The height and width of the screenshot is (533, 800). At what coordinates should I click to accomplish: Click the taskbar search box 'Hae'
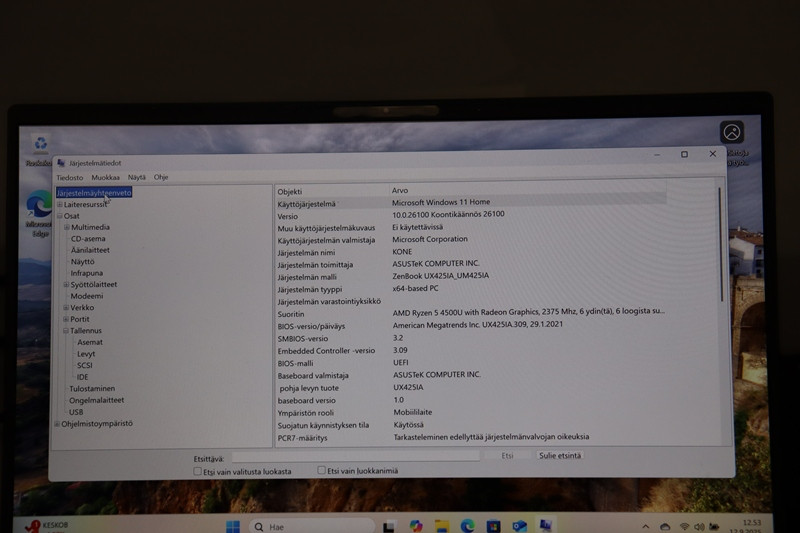coord(312,526)
